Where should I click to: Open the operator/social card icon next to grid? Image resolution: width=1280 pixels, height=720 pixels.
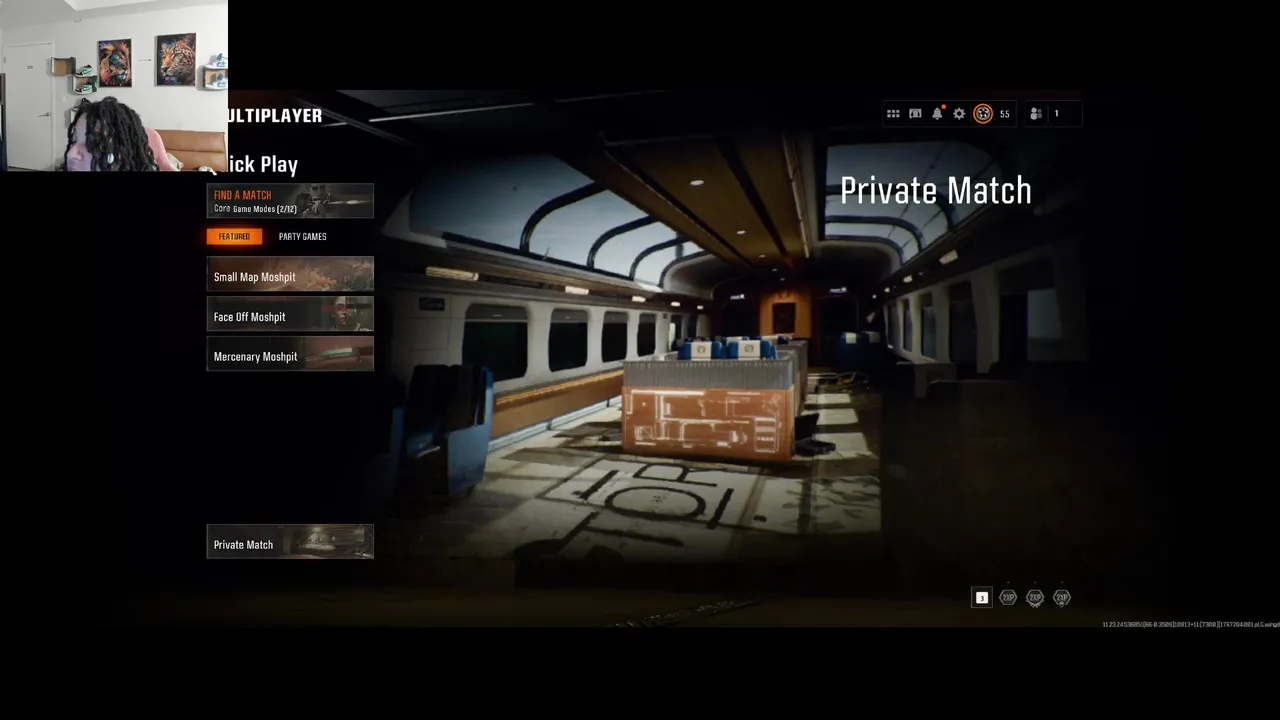[x=915, y=114]
